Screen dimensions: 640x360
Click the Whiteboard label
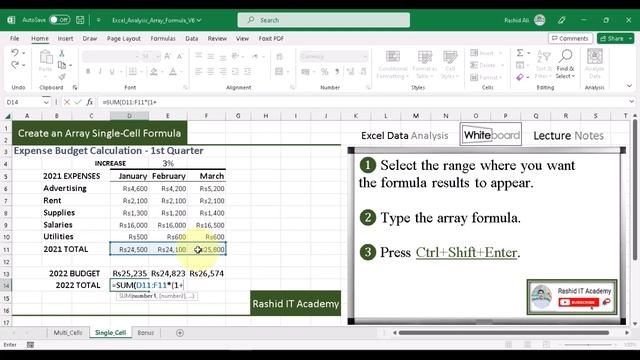[x=491, y=135]
